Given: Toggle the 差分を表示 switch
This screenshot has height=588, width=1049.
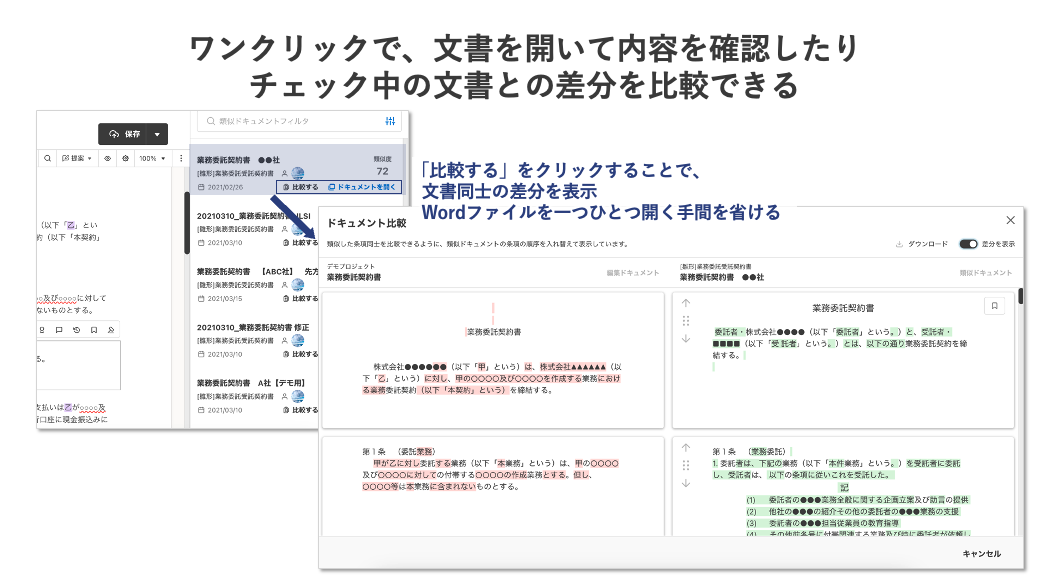Looking at the screenshot, I should [968, 244].
